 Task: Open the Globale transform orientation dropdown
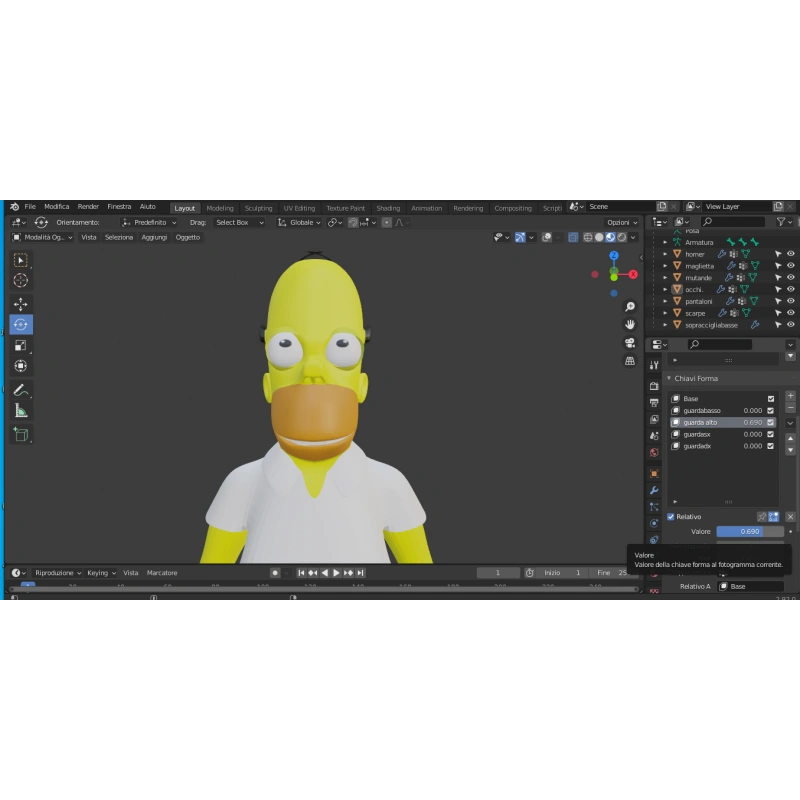[299, 222]
